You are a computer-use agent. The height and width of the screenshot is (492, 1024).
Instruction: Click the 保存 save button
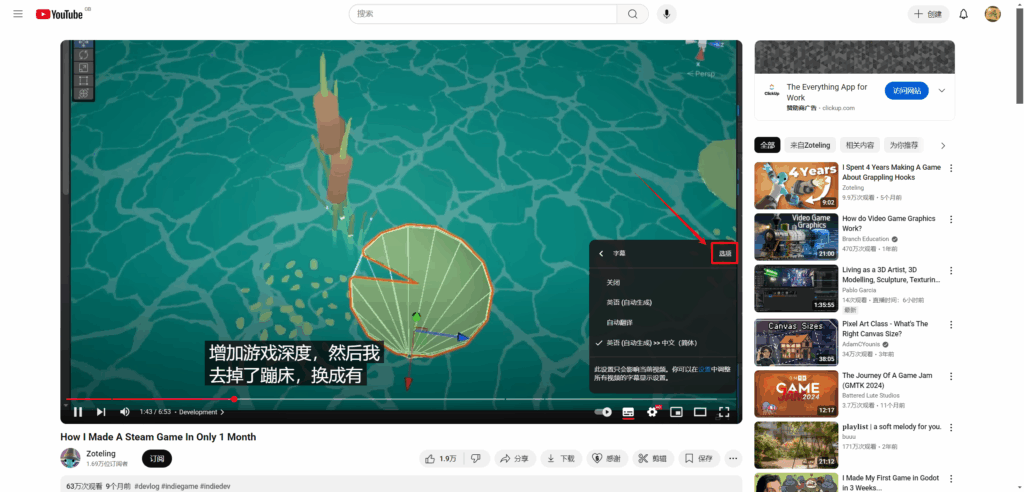click(699, 459)
